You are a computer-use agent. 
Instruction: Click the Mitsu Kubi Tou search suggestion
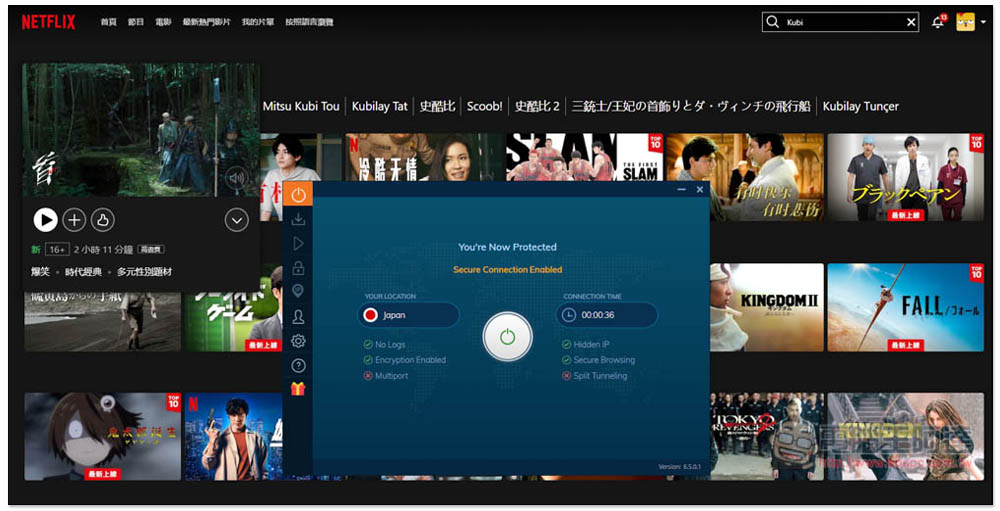coord(301,106)
